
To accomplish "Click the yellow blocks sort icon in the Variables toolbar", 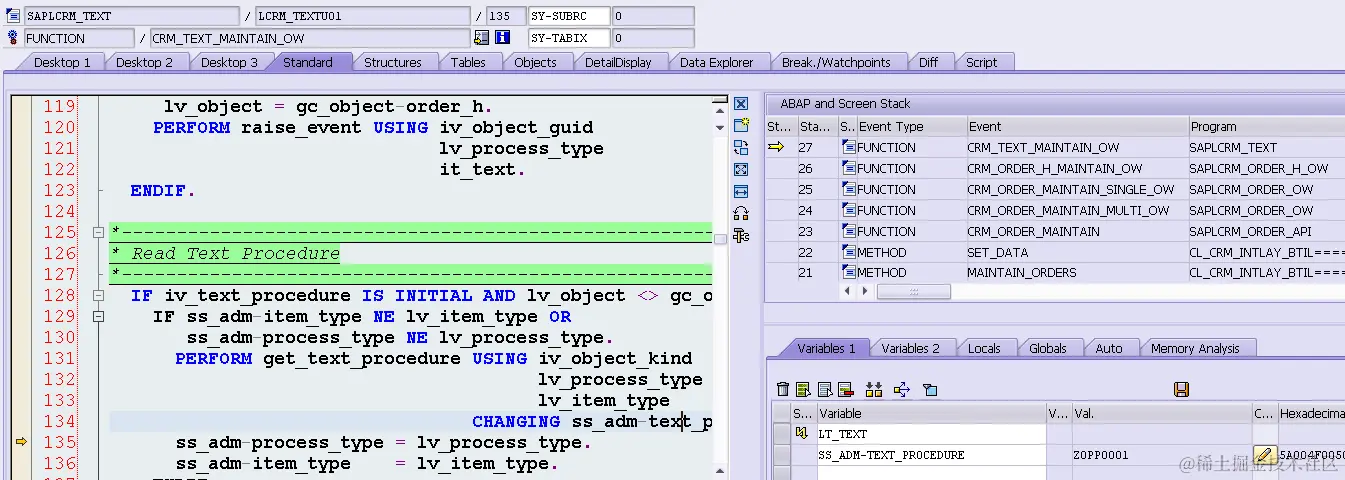I will 874,389.
